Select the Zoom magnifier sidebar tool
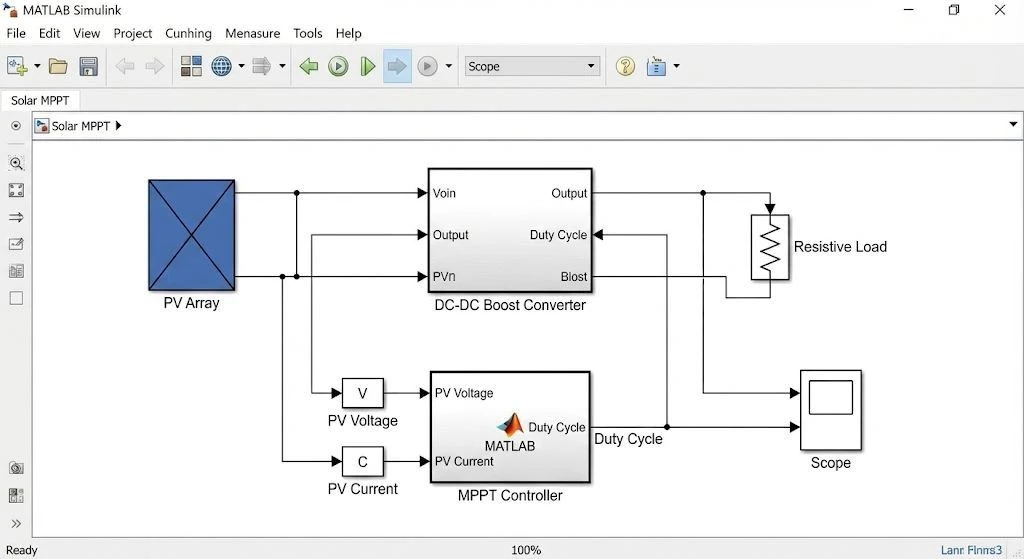 coord(16,163)
